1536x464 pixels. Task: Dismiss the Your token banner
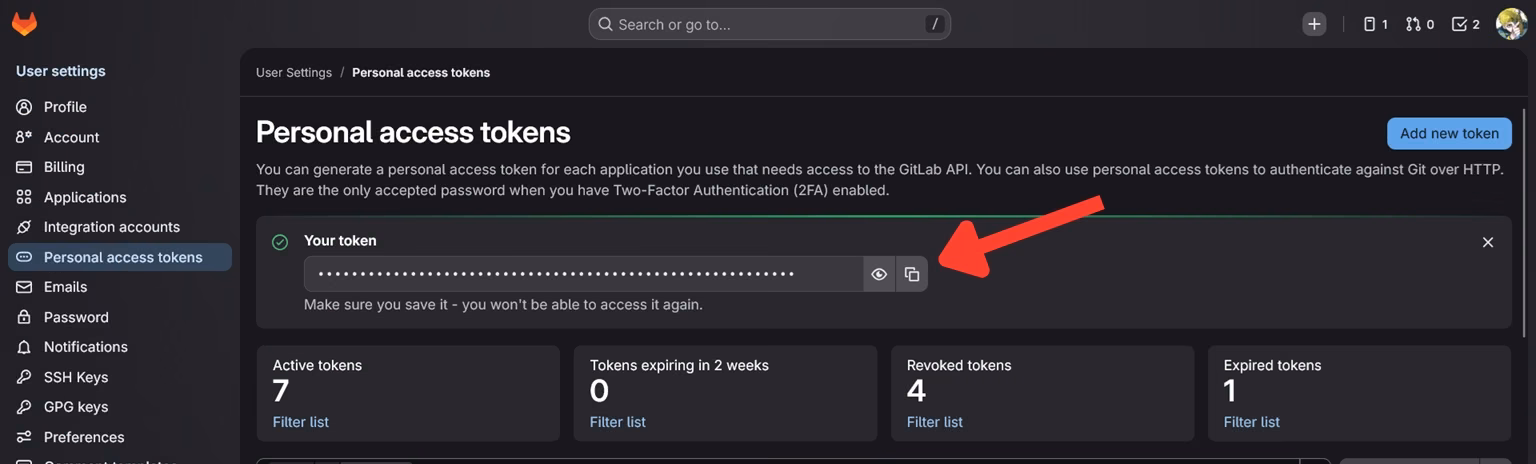point(1488,242)
